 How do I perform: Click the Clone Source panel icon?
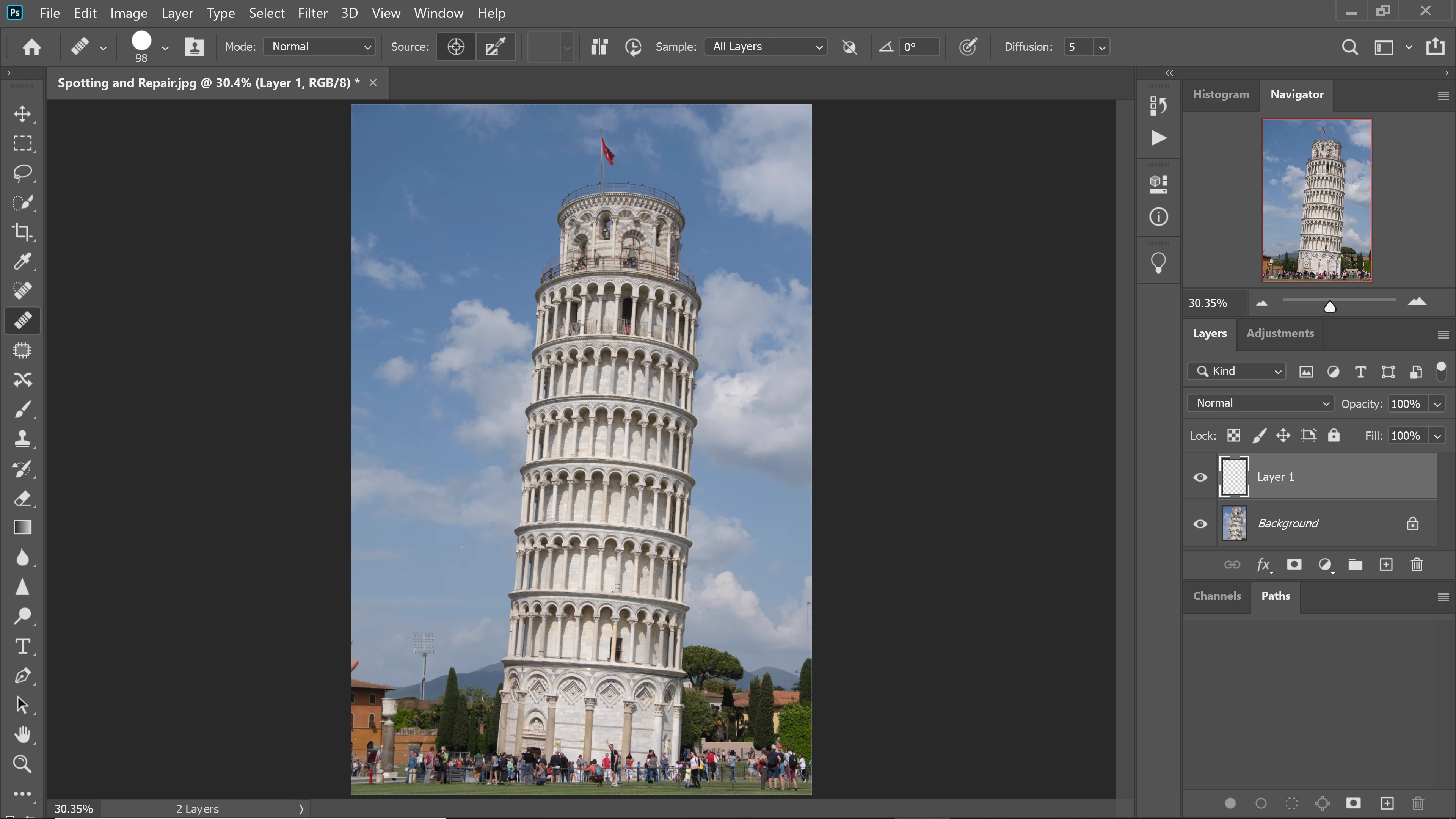[x=194, y=47]
